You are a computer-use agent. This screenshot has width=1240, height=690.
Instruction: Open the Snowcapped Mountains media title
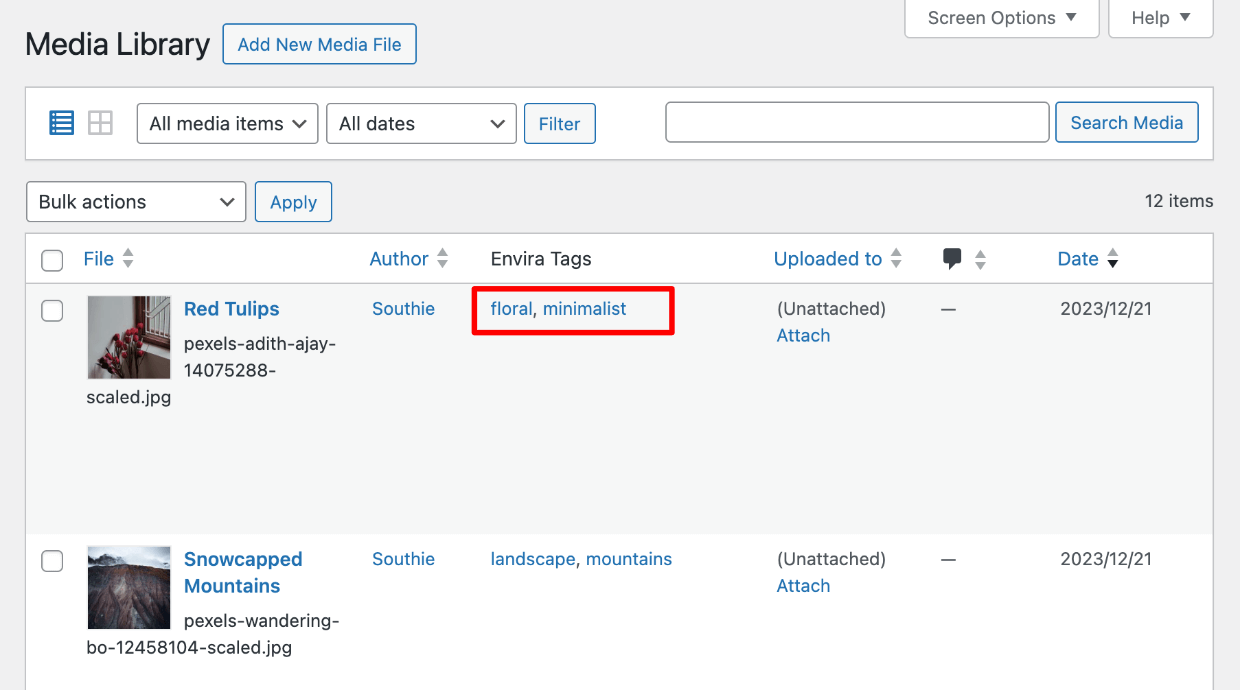tap(243, 572)
